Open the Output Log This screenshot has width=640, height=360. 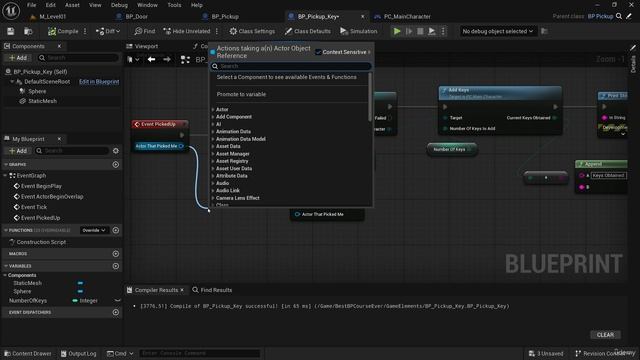[78, 353]
